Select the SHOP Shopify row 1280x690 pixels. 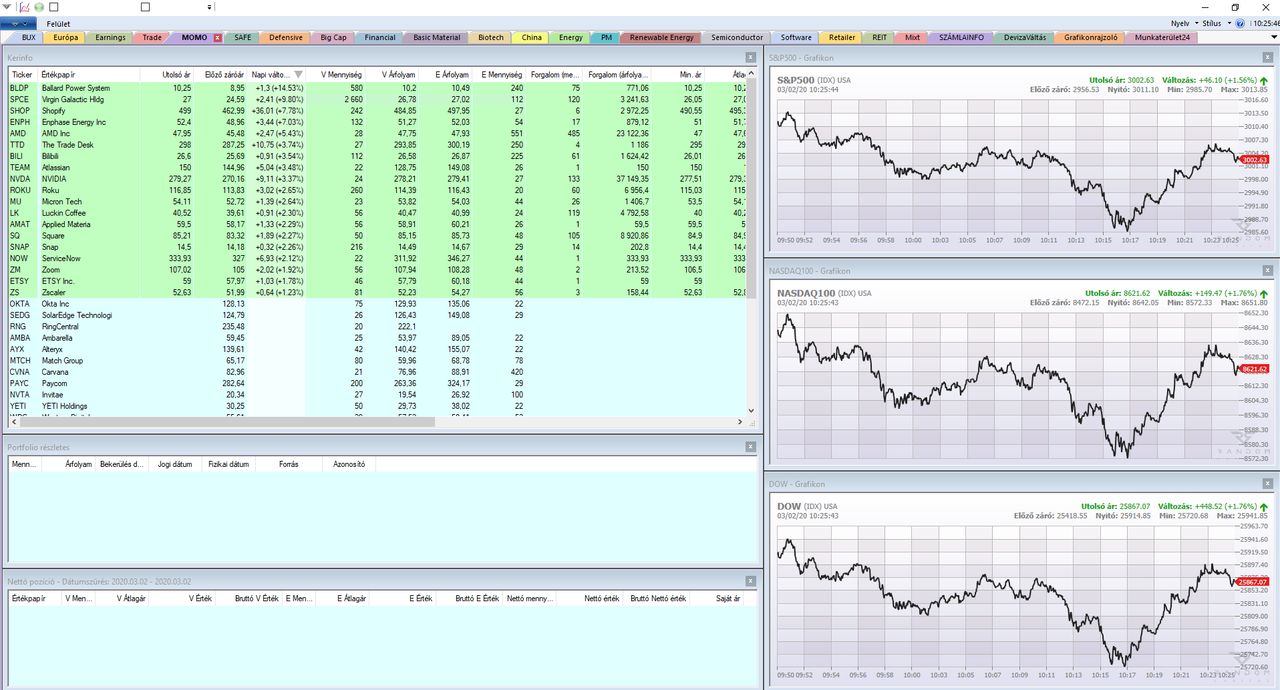pos(378,111)
